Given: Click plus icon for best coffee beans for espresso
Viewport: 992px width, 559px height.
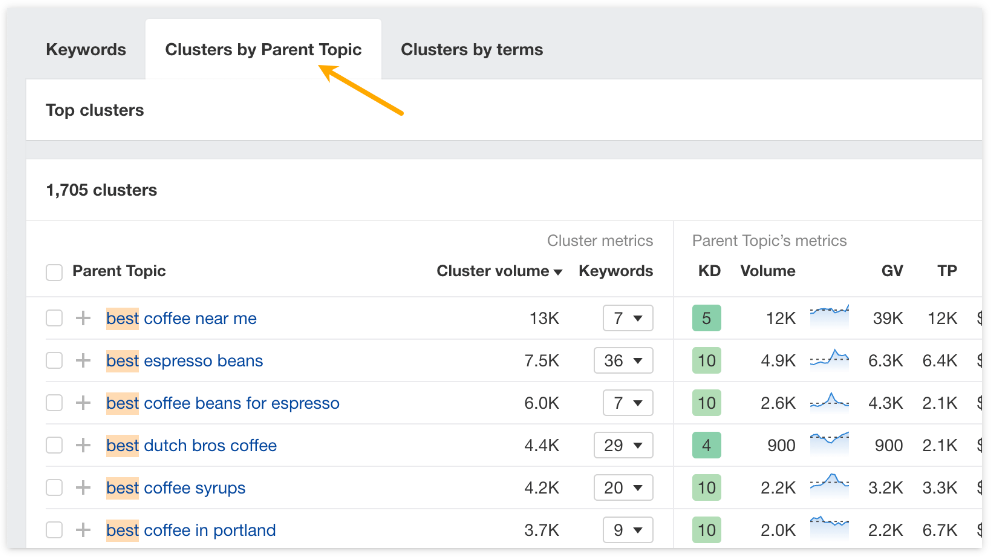Looking at the screenshot, I should tap(83, 403).
